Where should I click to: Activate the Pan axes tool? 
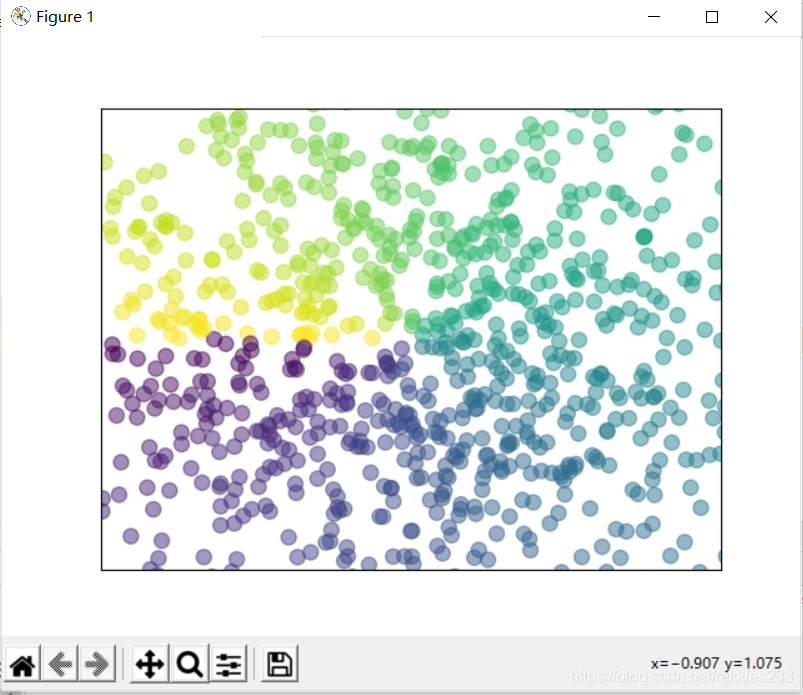tap(150, 664)
